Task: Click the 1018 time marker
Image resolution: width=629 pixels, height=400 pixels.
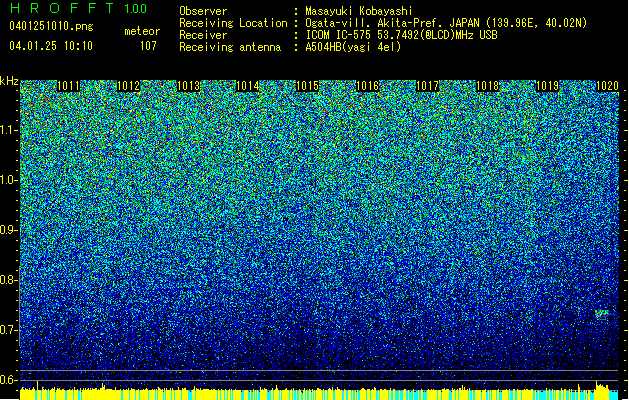Action: (x=487, y=86)
